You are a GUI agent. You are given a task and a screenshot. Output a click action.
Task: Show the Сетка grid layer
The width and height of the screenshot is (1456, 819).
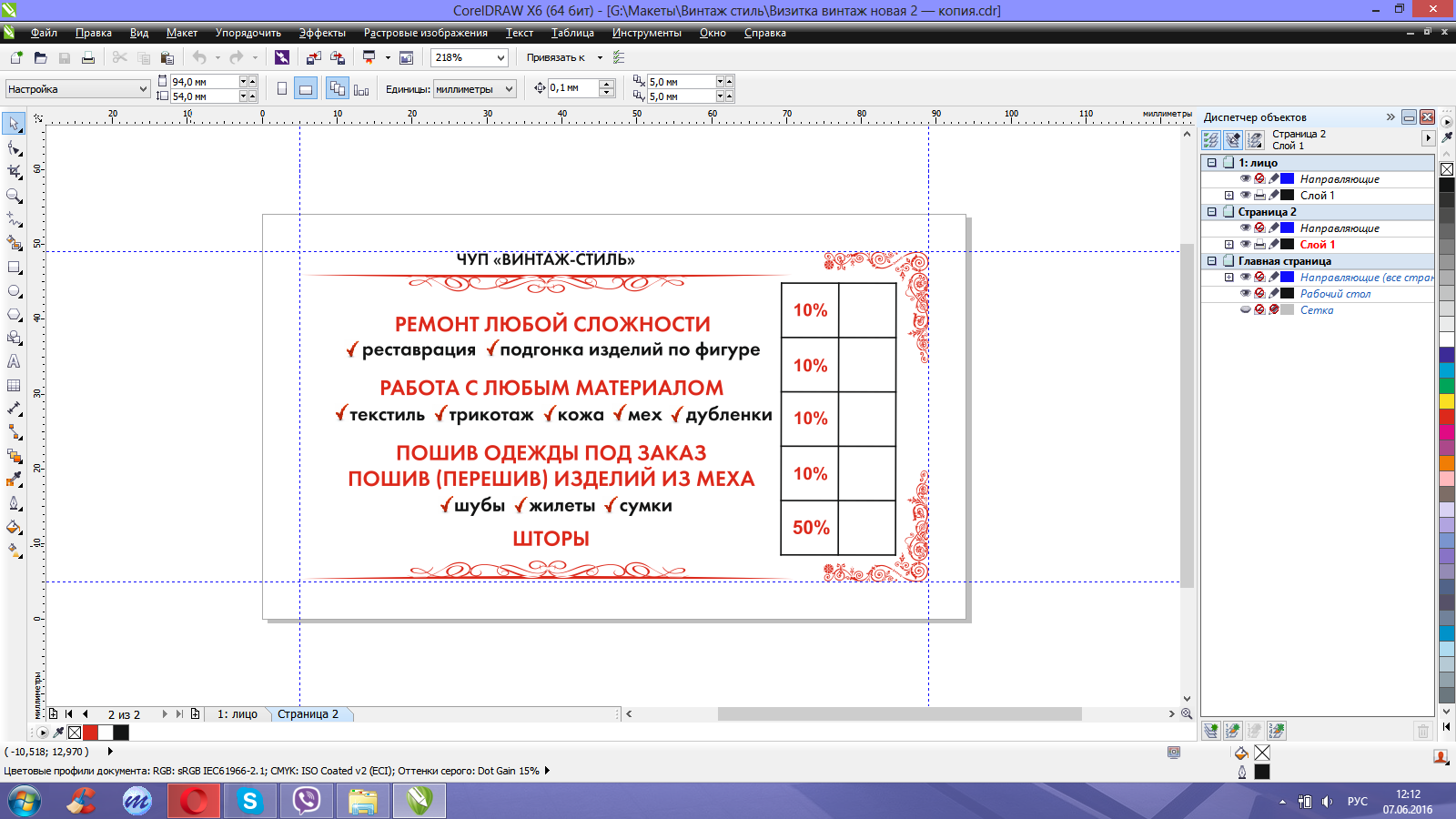[1245, 310]
